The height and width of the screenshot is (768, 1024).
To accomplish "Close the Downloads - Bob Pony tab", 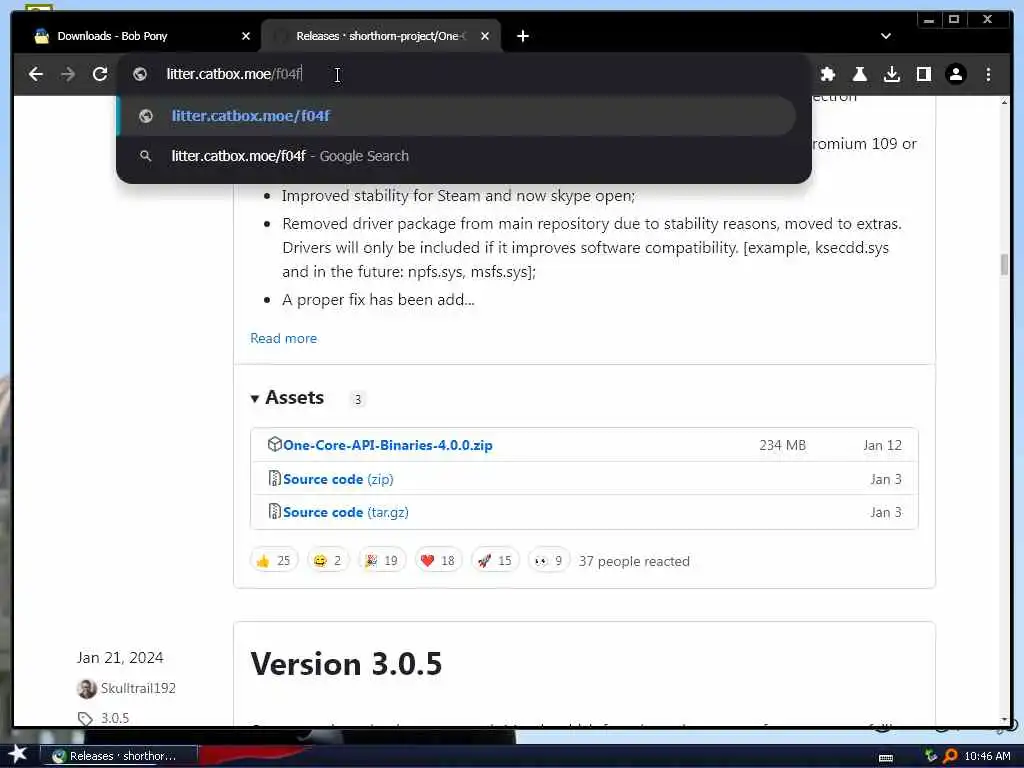I will coord(246,36).
